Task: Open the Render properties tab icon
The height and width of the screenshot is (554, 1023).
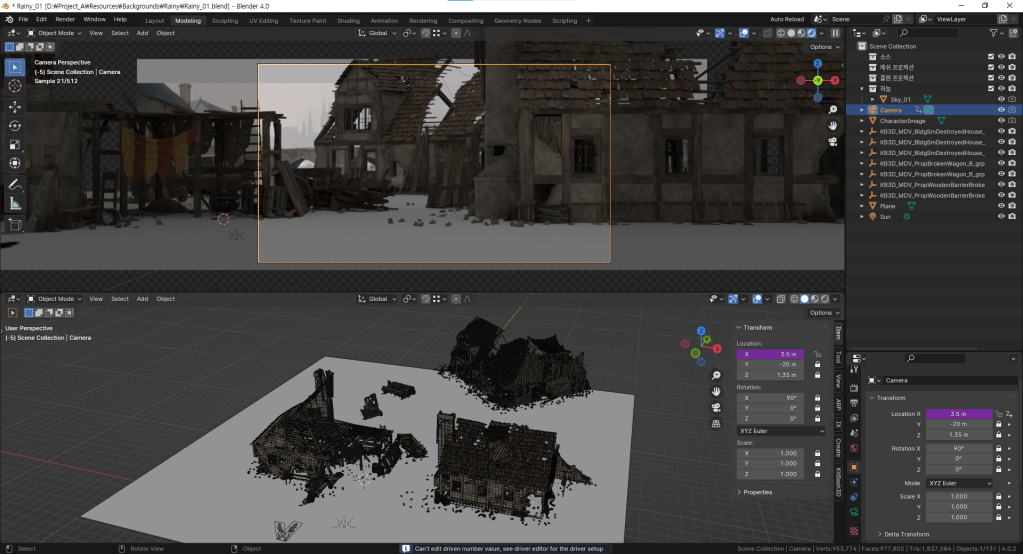Action: 853,388
